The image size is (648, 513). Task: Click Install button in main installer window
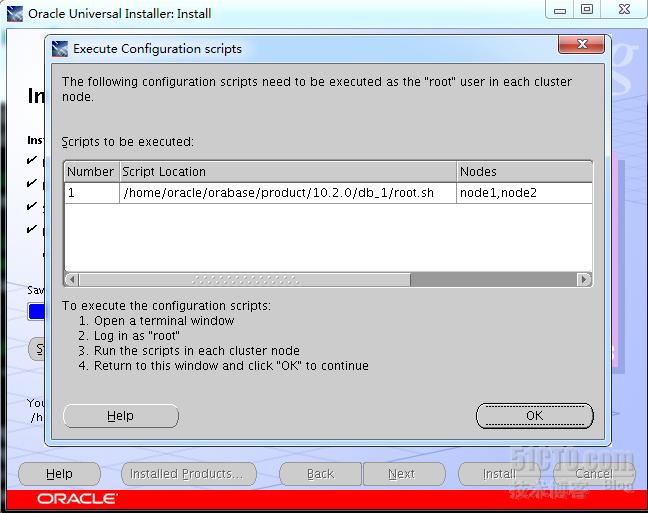(499, 474)
